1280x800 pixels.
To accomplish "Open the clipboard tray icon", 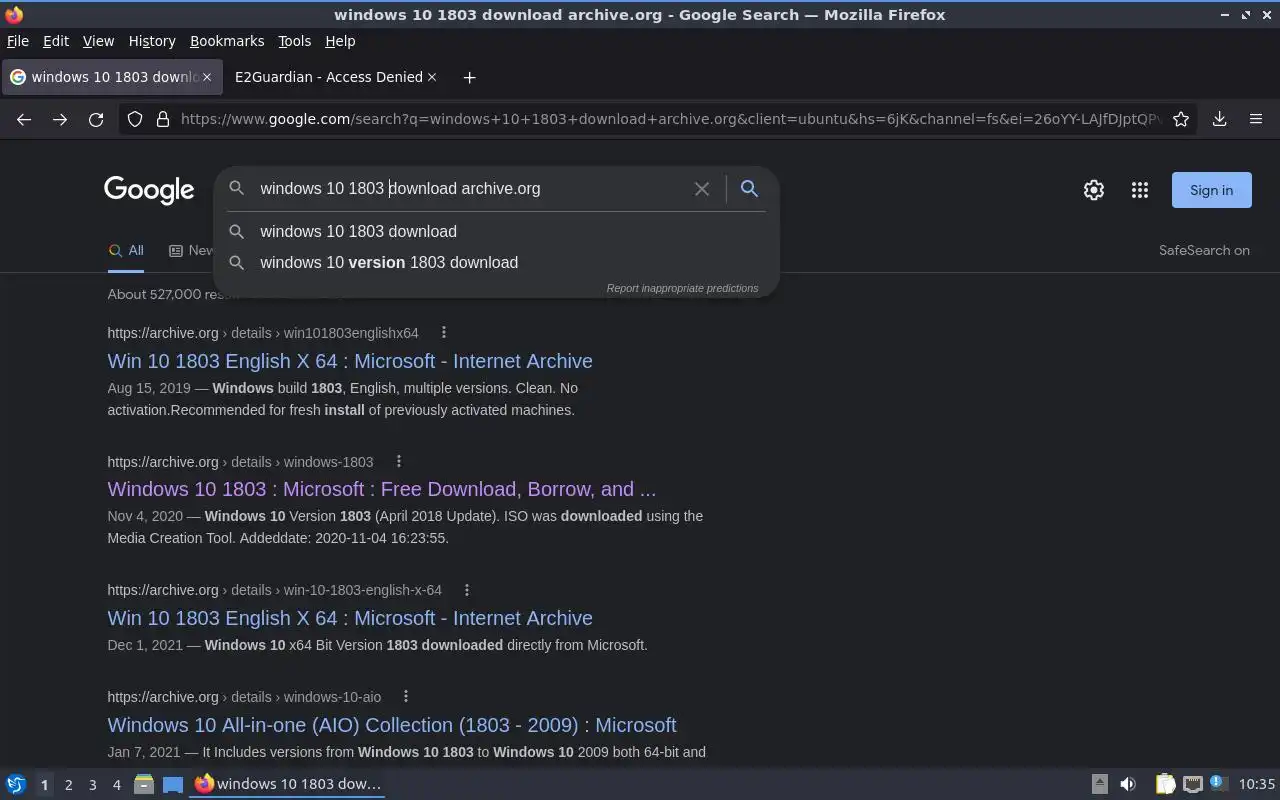I will [x=1165, y=784].
